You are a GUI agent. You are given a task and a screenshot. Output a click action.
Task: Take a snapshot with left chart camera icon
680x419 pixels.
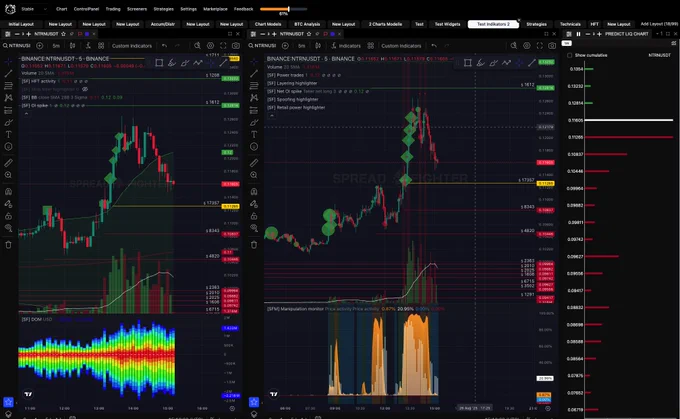pos(235,46)
